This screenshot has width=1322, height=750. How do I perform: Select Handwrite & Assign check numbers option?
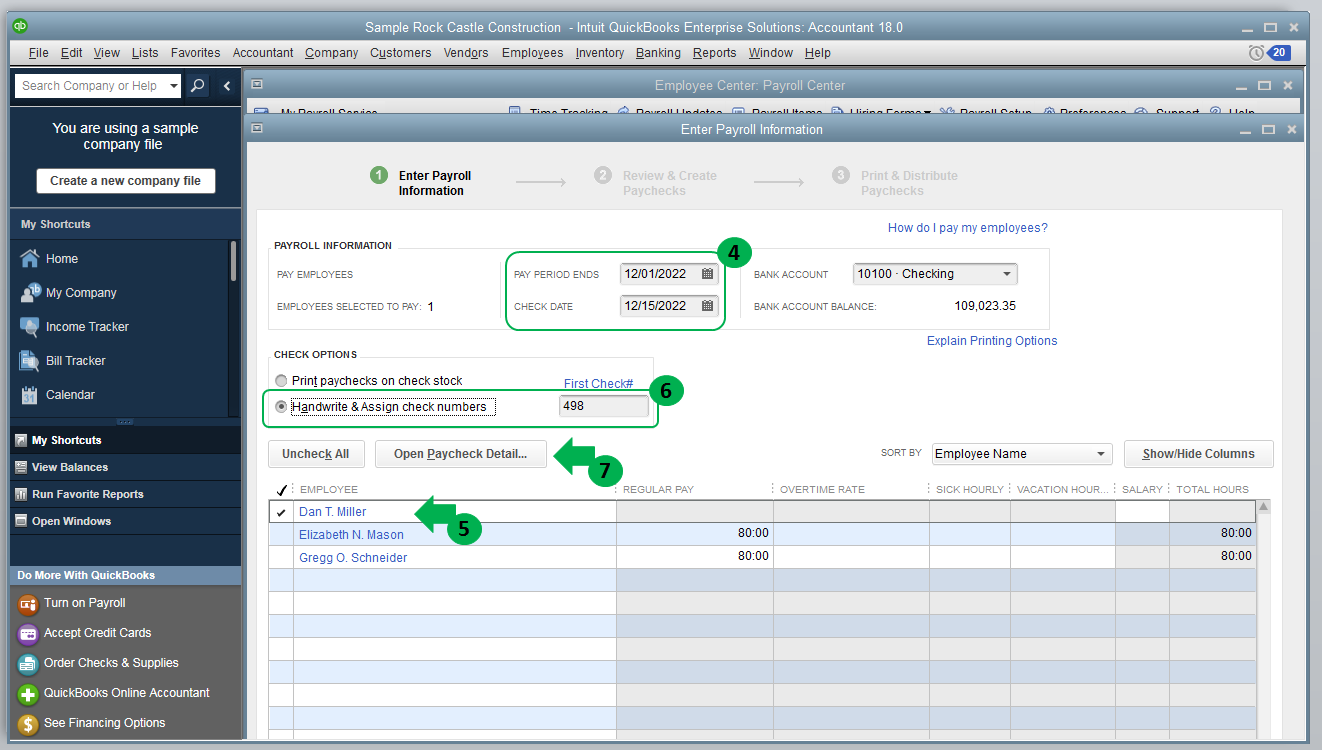coord(281,407)
